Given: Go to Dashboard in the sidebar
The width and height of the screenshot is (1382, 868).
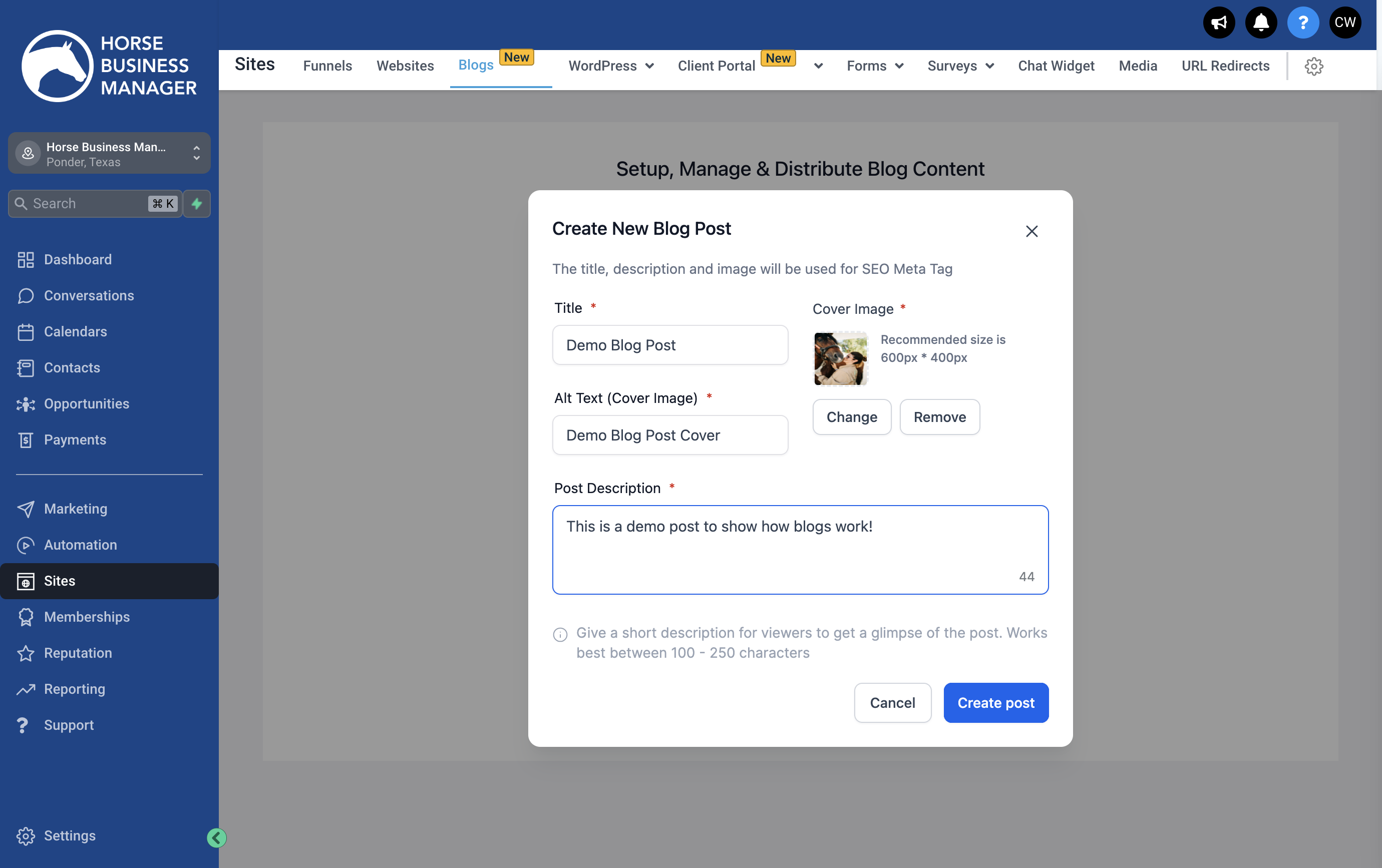Looking at the screenshot, I should point(78,260).
